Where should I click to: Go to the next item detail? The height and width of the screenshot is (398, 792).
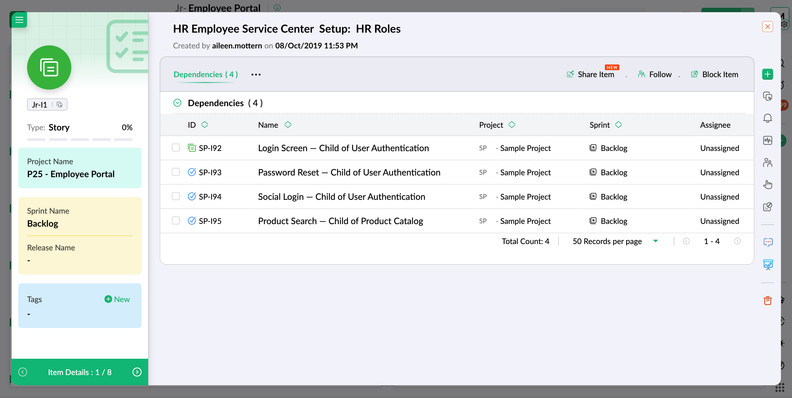coord(137,372)
